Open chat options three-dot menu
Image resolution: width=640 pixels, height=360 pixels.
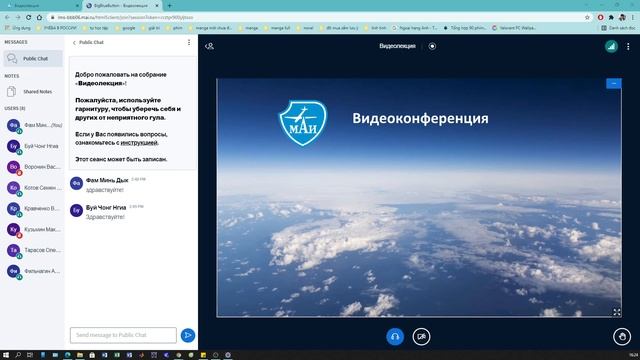click(189, 42)
